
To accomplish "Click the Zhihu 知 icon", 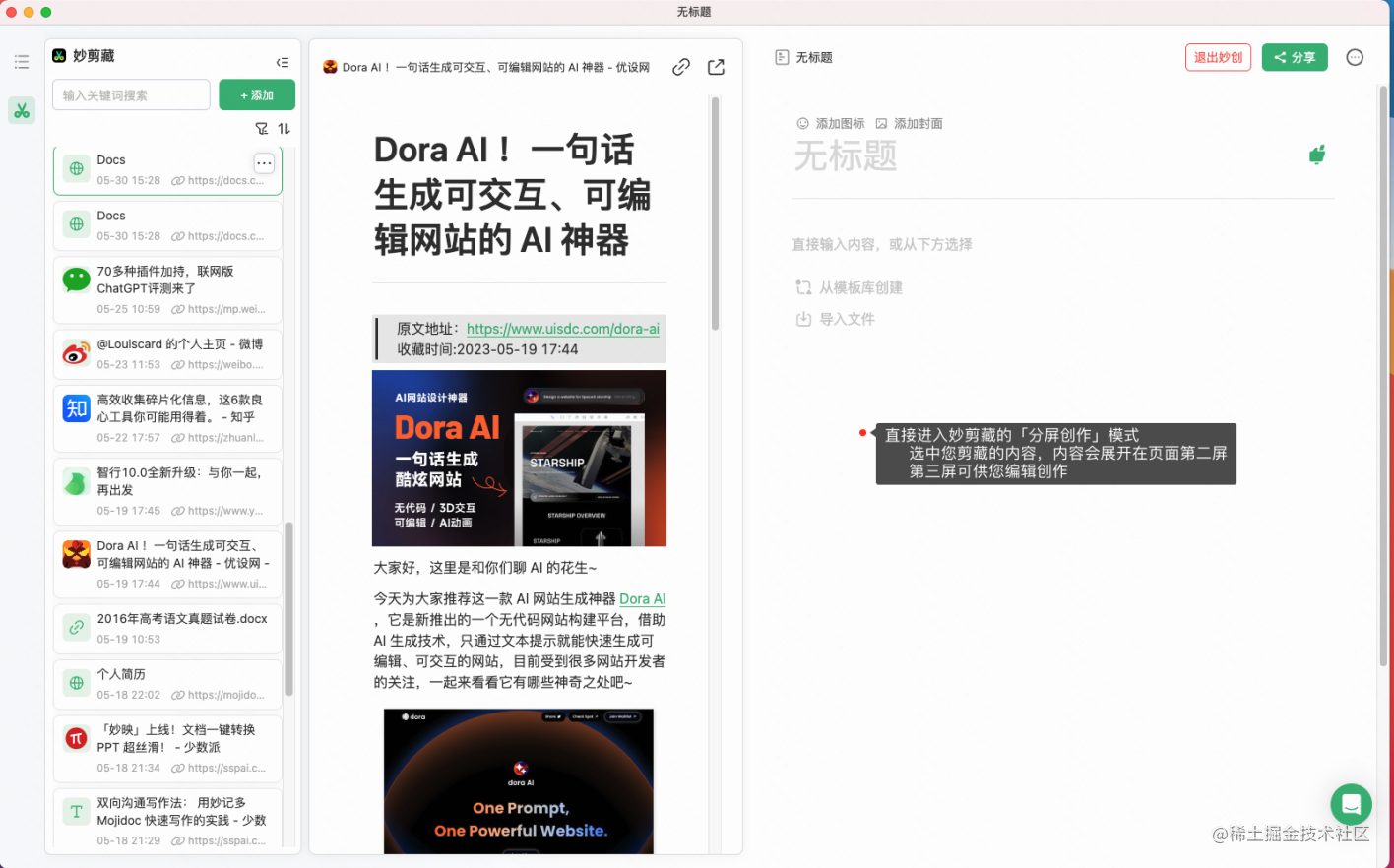I will pyautogui.click(x=77, y=408).
